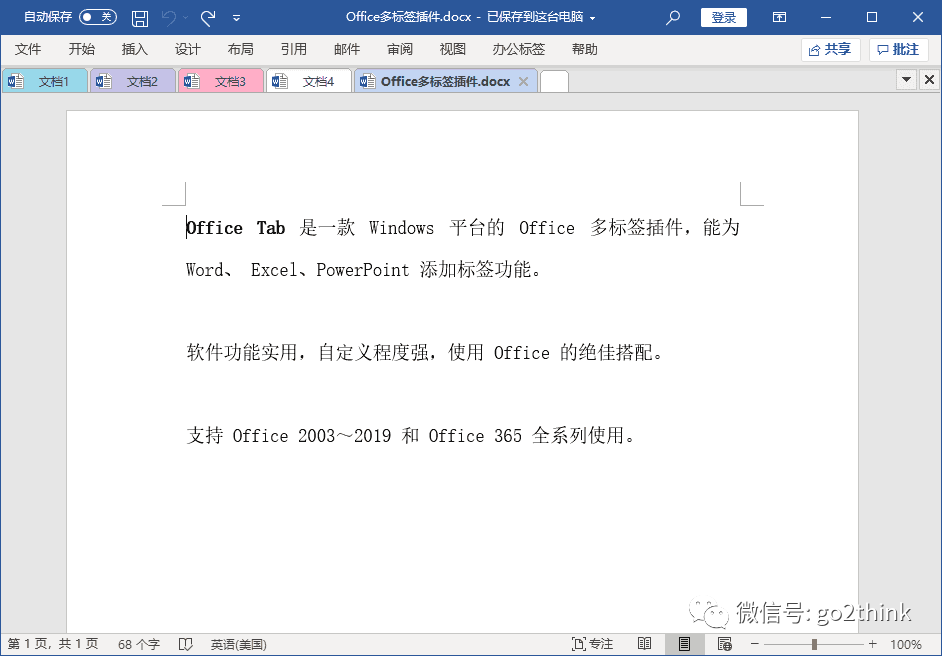Switch to the 文档2 document tab
942x656 pixels.
133,81
